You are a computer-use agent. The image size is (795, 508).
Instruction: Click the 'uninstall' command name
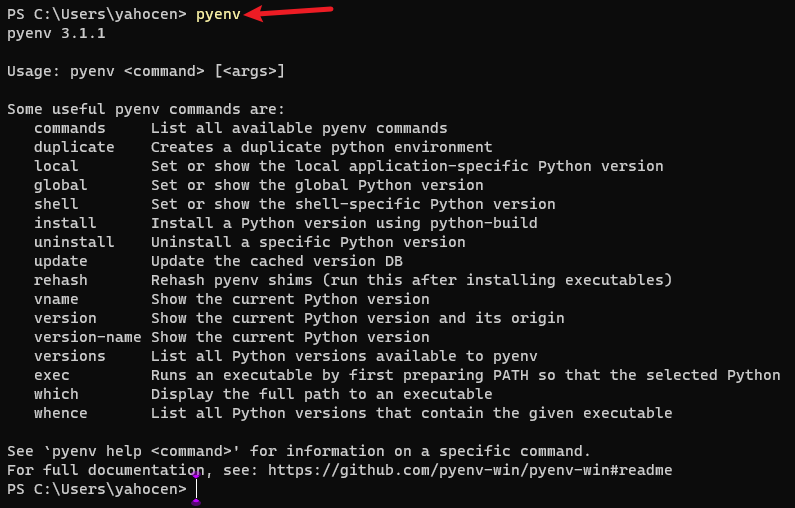coord(74,242)
